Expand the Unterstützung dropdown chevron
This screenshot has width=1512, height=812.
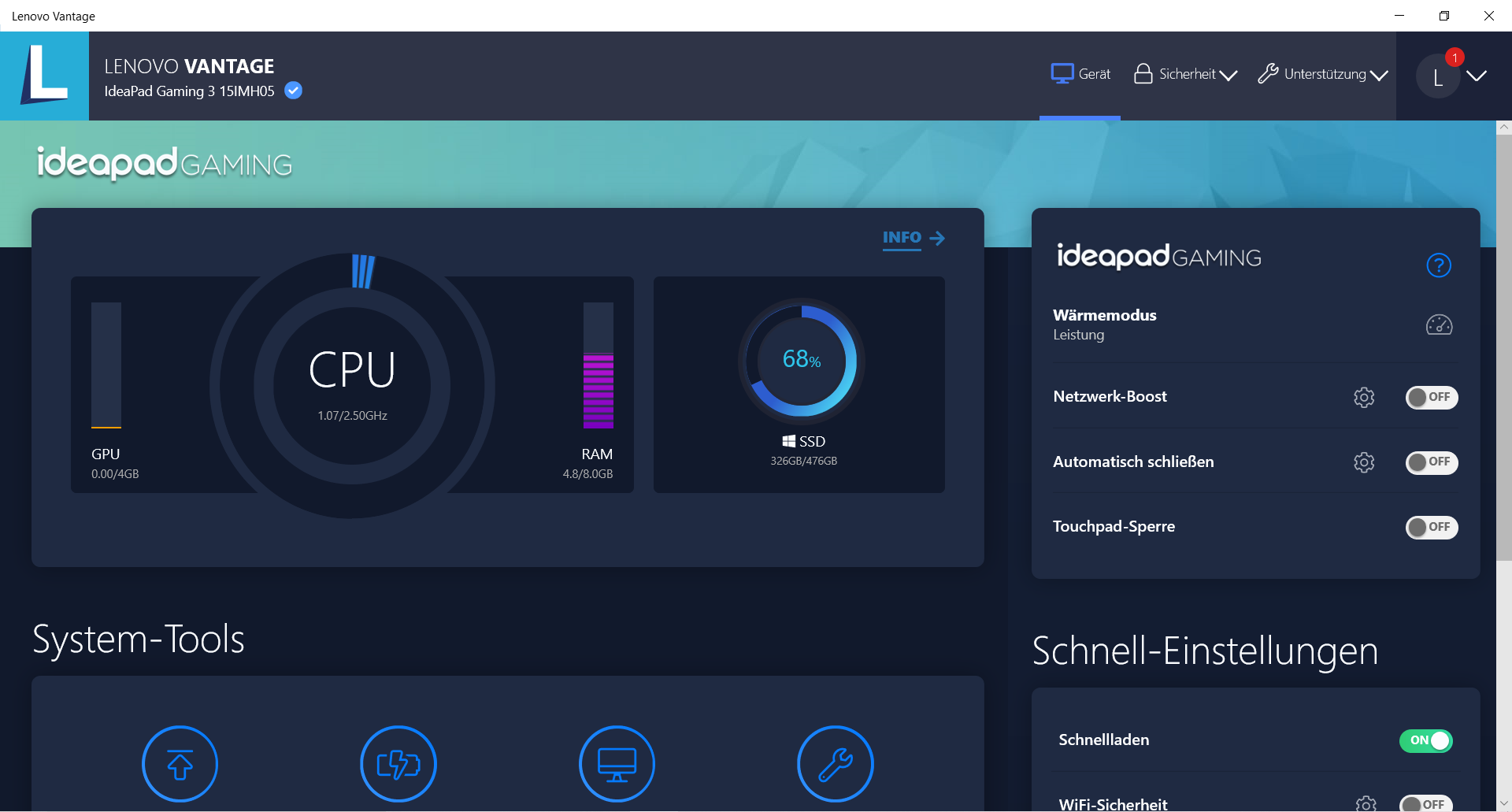pyautogui.click(x=1379, y=76)
